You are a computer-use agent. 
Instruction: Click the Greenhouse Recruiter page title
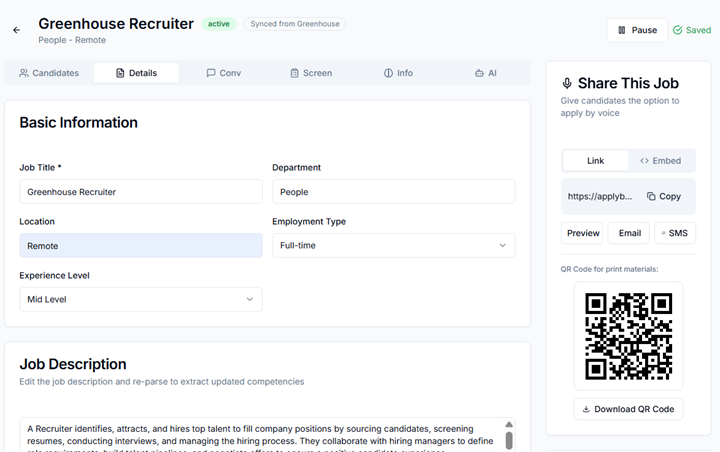pyautogui.click(x=116, y=23)
